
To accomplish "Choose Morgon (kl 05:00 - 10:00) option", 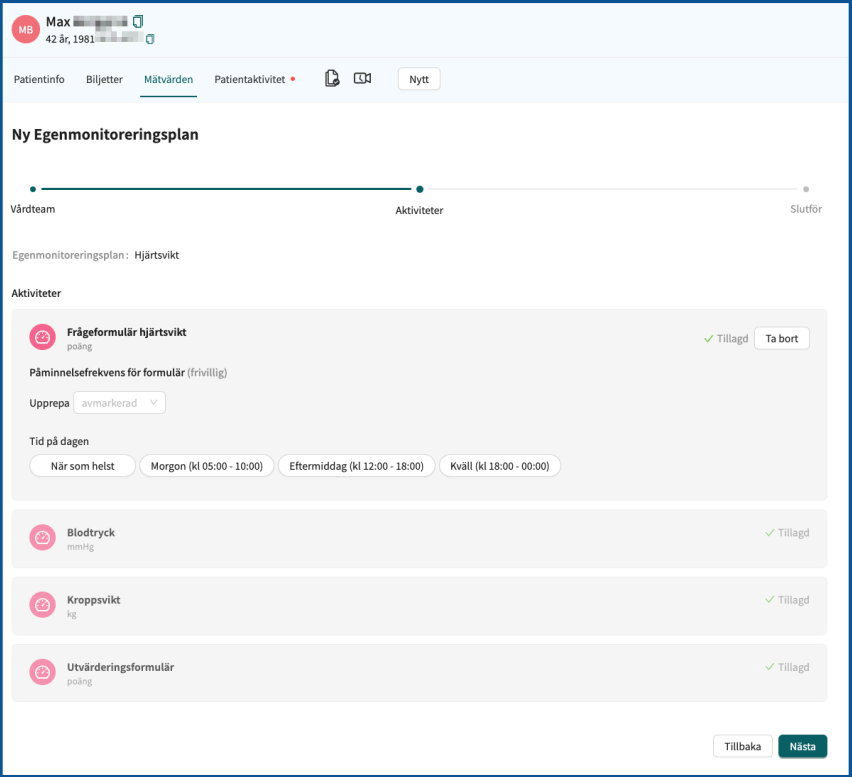I will [206, 466].
